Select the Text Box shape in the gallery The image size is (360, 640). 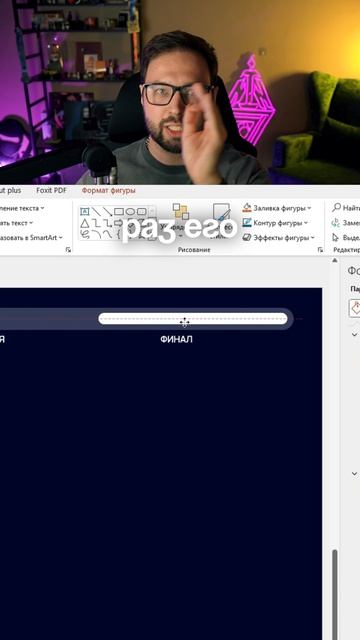coord(84,211)
